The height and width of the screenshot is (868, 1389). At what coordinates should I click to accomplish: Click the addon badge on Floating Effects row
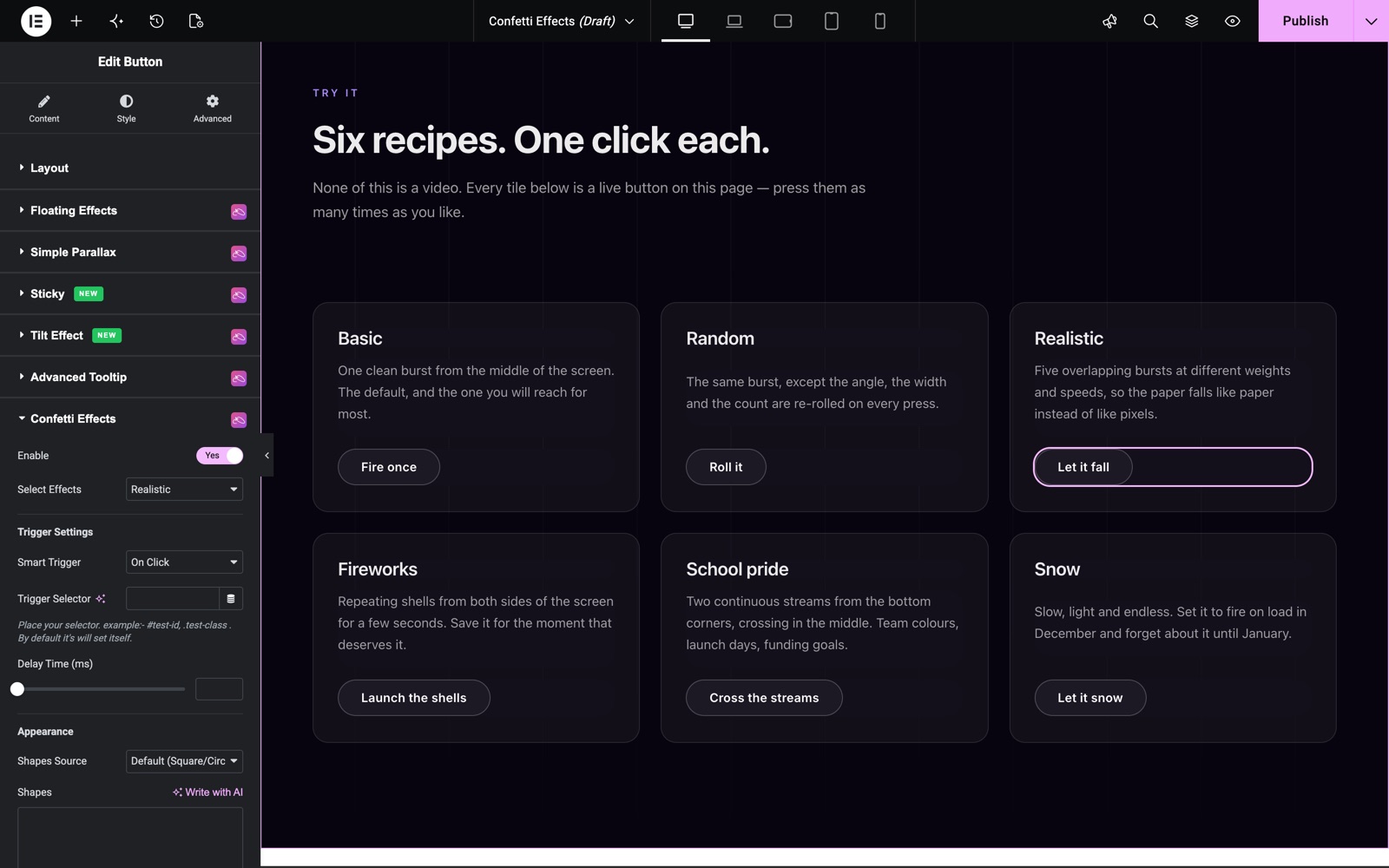239,212
